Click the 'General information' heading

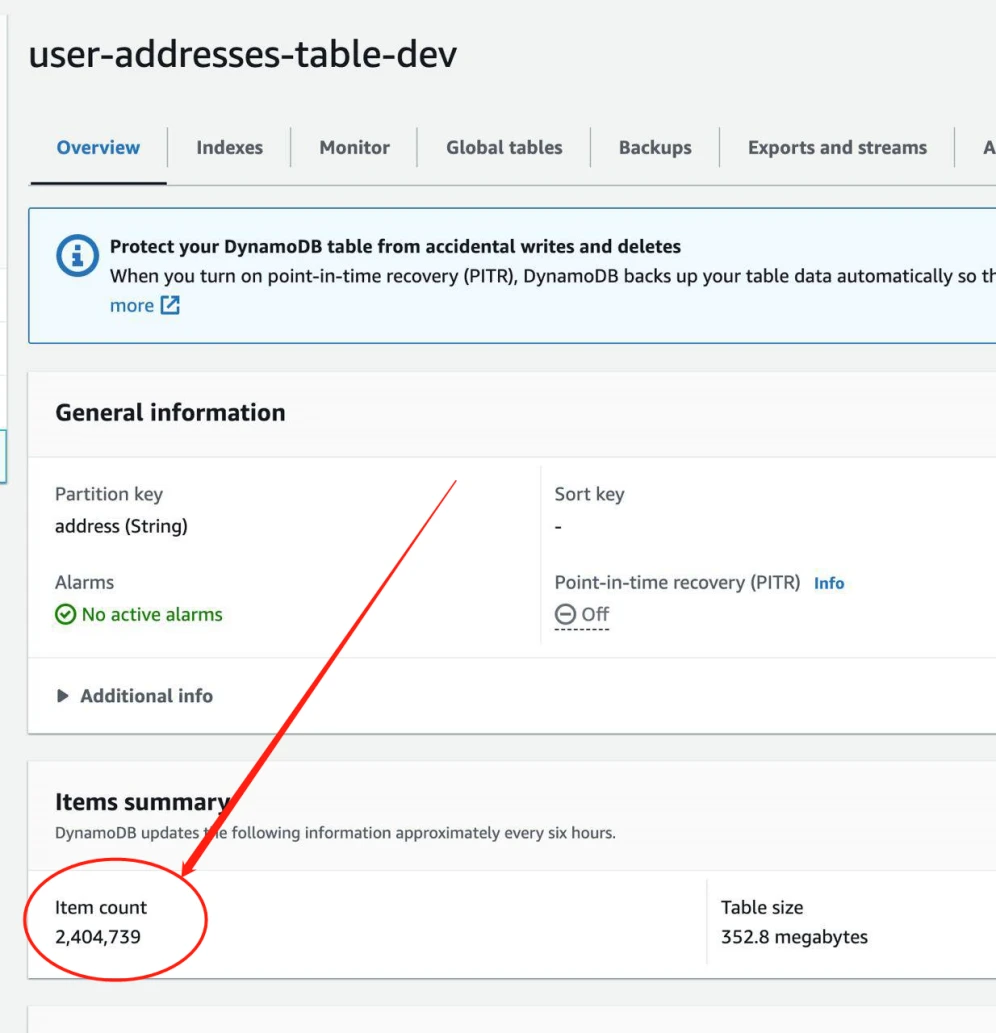[170, 413]
